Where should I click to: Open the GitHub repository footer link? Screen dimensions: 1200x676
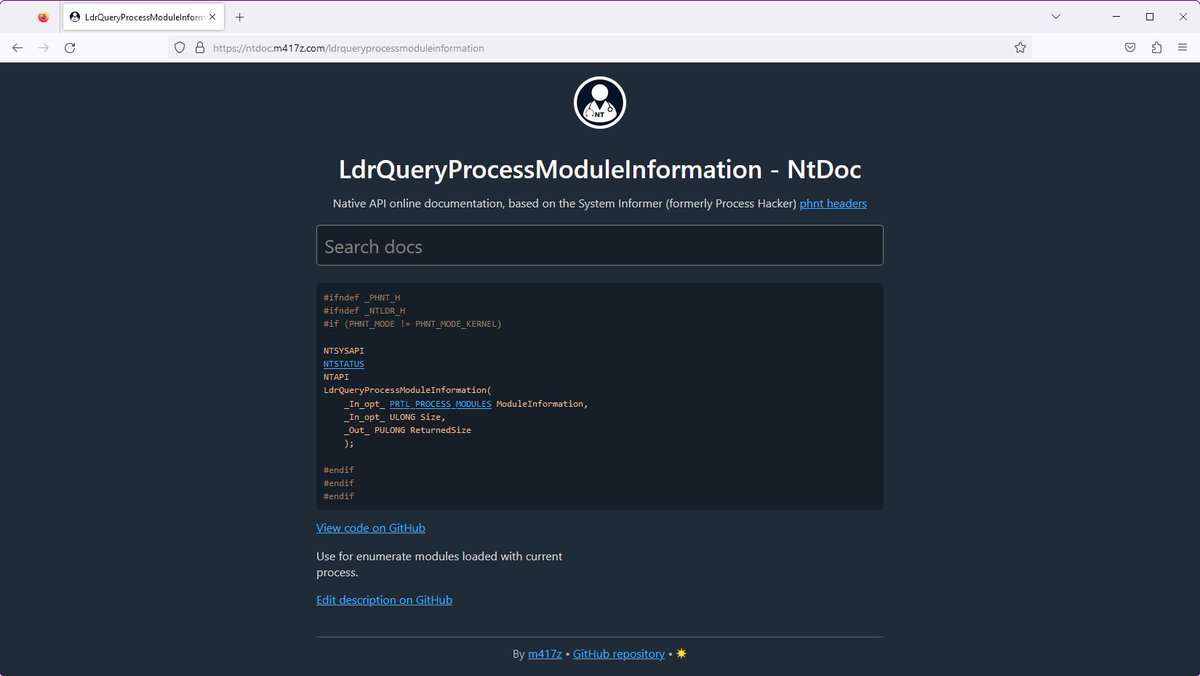click(619, 654)
